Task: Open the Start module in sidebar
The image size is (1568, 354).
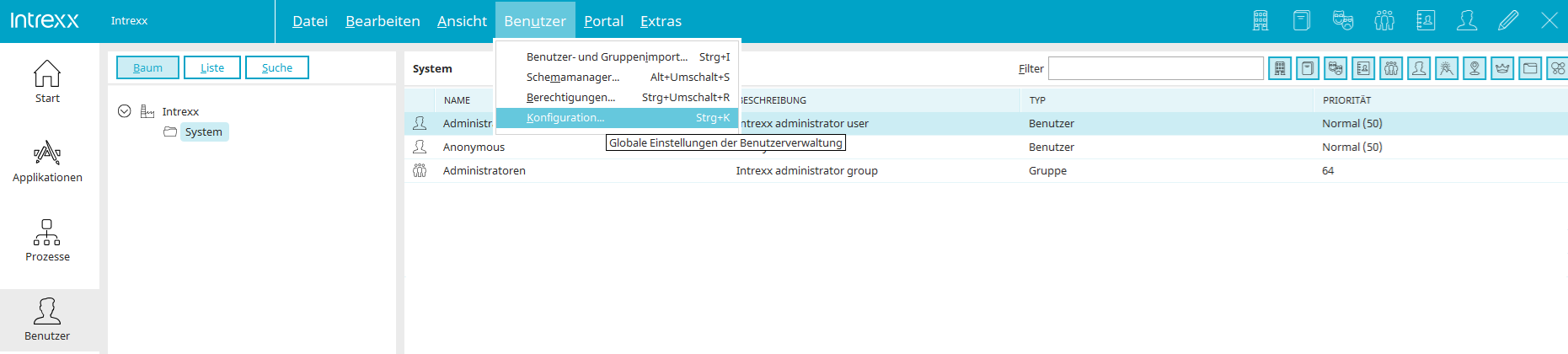Action: (47, 82)
